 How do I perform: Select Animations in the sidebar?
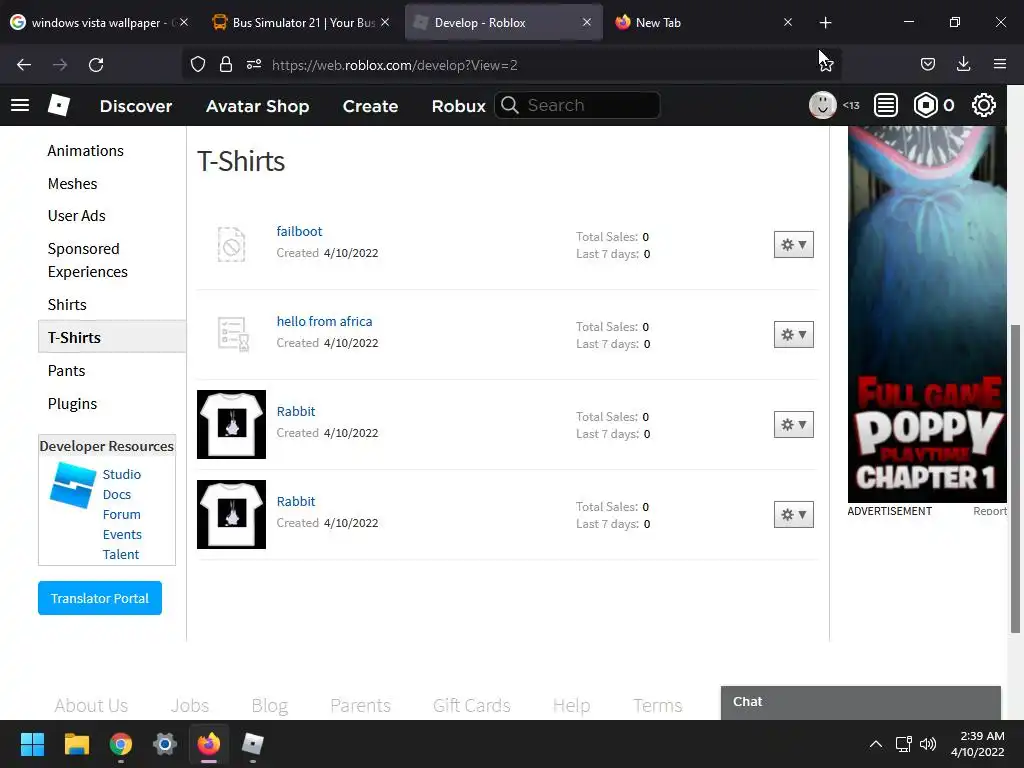click(x=86, y=151)
